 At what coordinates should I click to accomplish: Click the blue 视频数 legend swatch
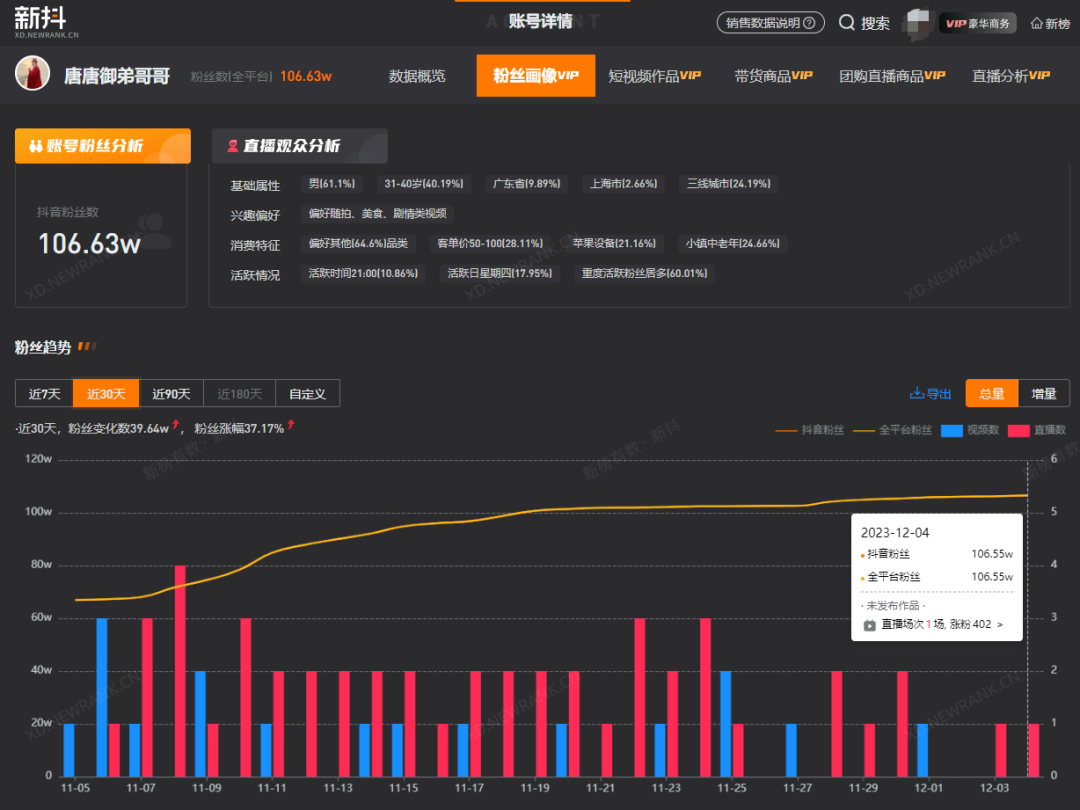tap(951, 430)
